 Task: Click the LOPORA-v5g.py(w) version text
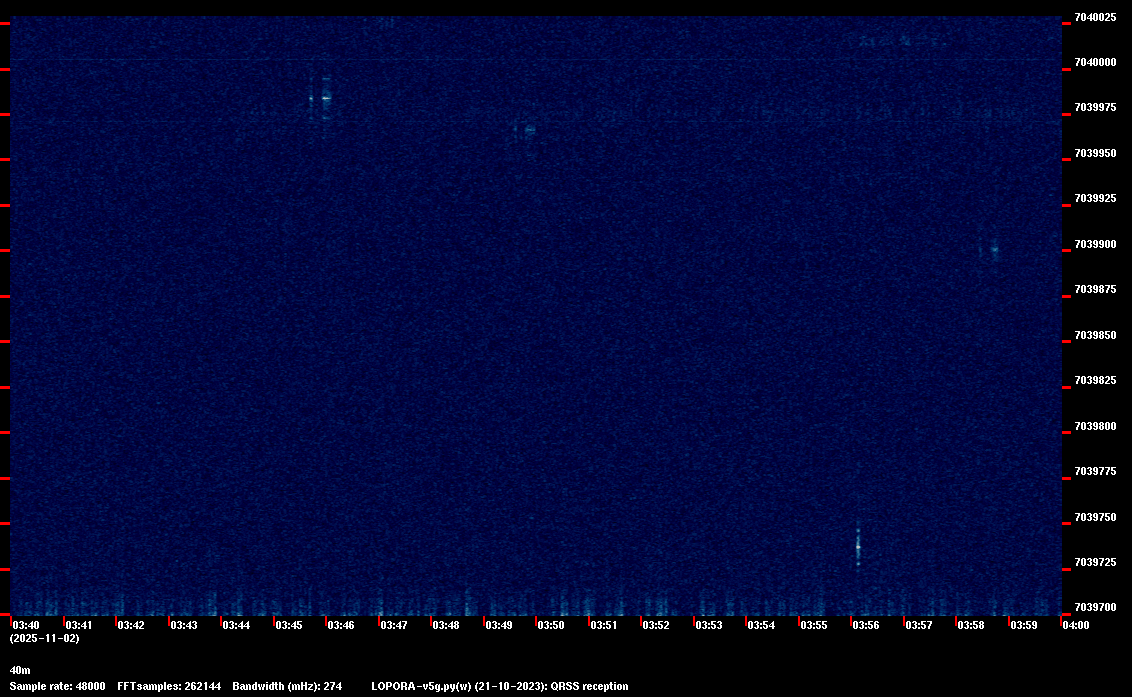[x=422, y=686]
